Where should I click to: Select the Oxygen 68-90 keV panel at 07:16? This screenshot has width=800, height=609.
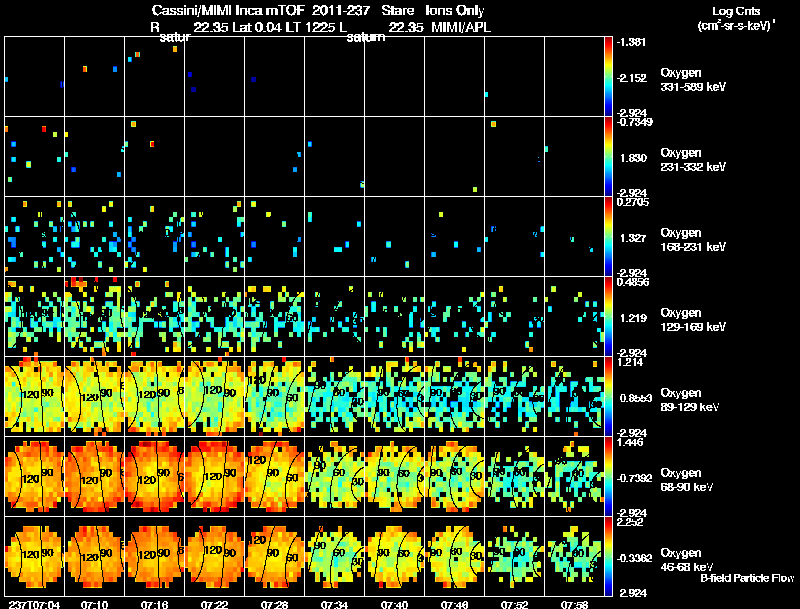155,476
